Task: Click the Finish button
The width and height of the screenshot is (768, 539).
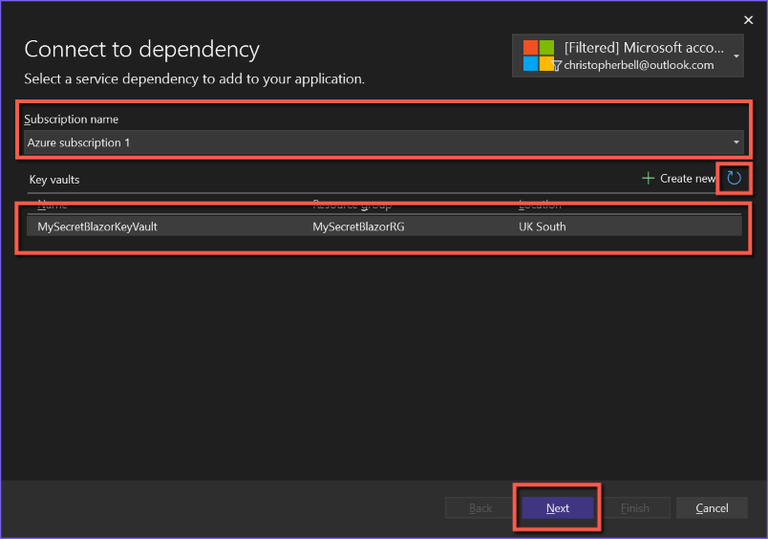Action: pyautogui.click(x=635, y=508)
